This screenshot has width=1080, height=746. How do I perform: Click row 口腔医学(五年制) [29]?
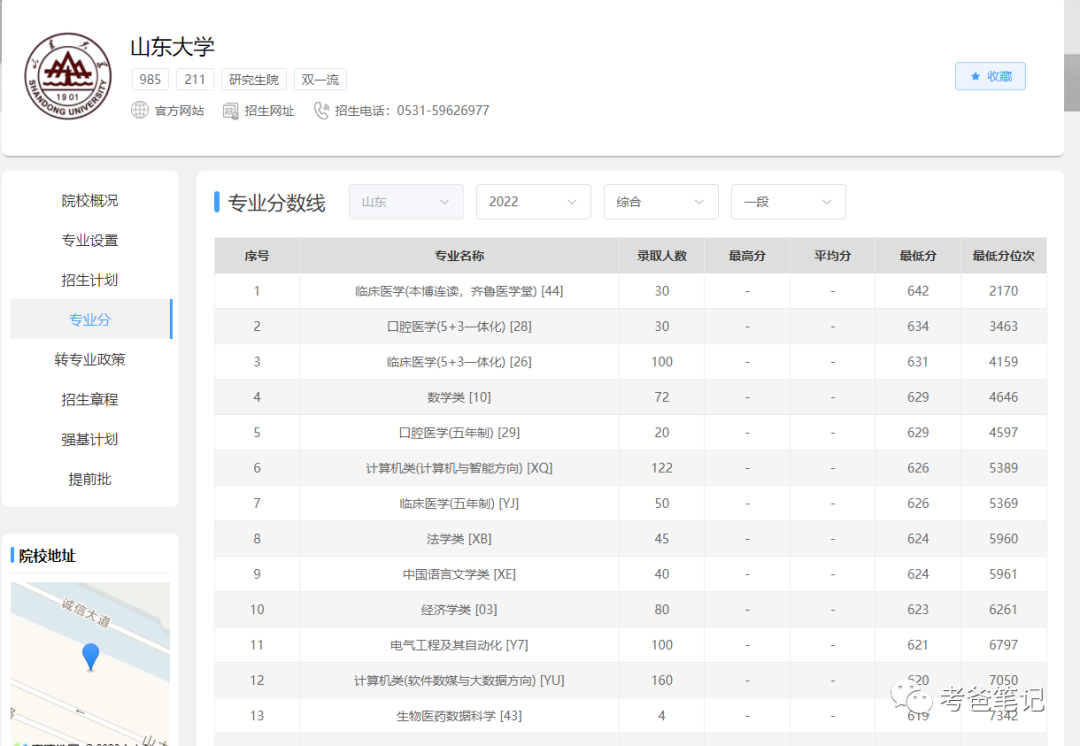pyautogui.click(x=630, y=433)
